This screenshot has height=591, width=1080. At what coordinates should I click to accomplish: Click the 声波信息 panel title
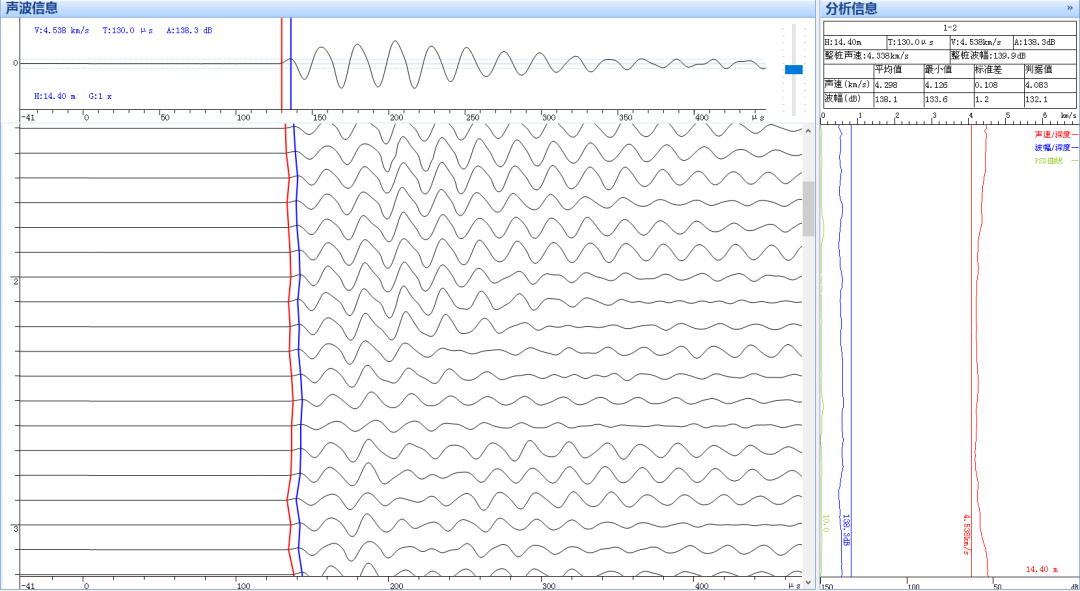pos(32,8)
